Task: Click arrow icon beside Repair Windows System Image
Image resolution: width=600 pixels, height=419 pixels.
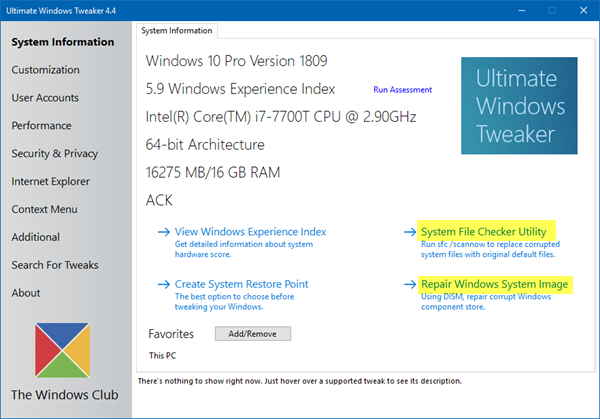Action: point(410,284)
